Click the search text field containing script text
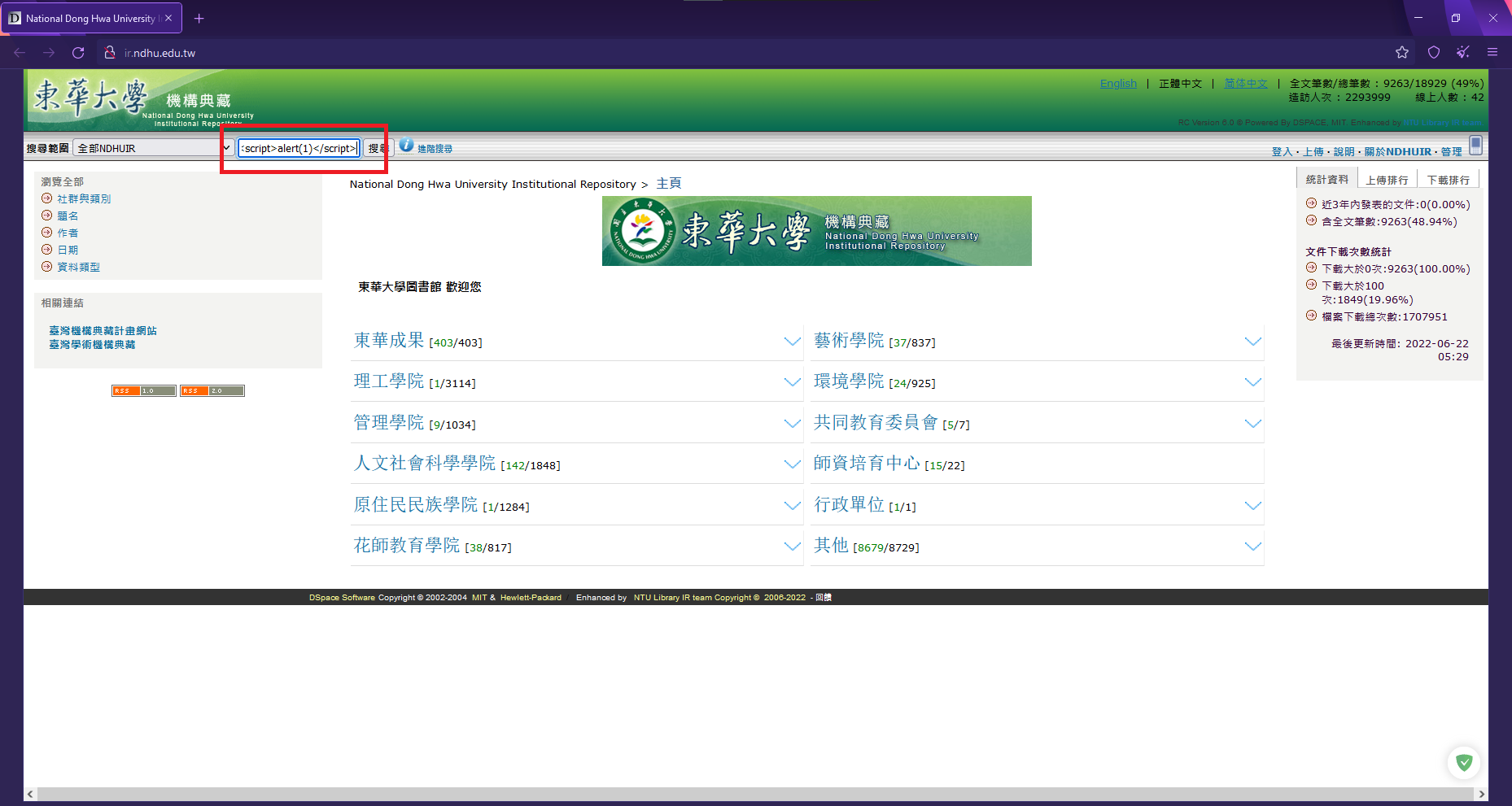Image resolution: width=1512 pixels, height=806 pixels. (299, 148)
